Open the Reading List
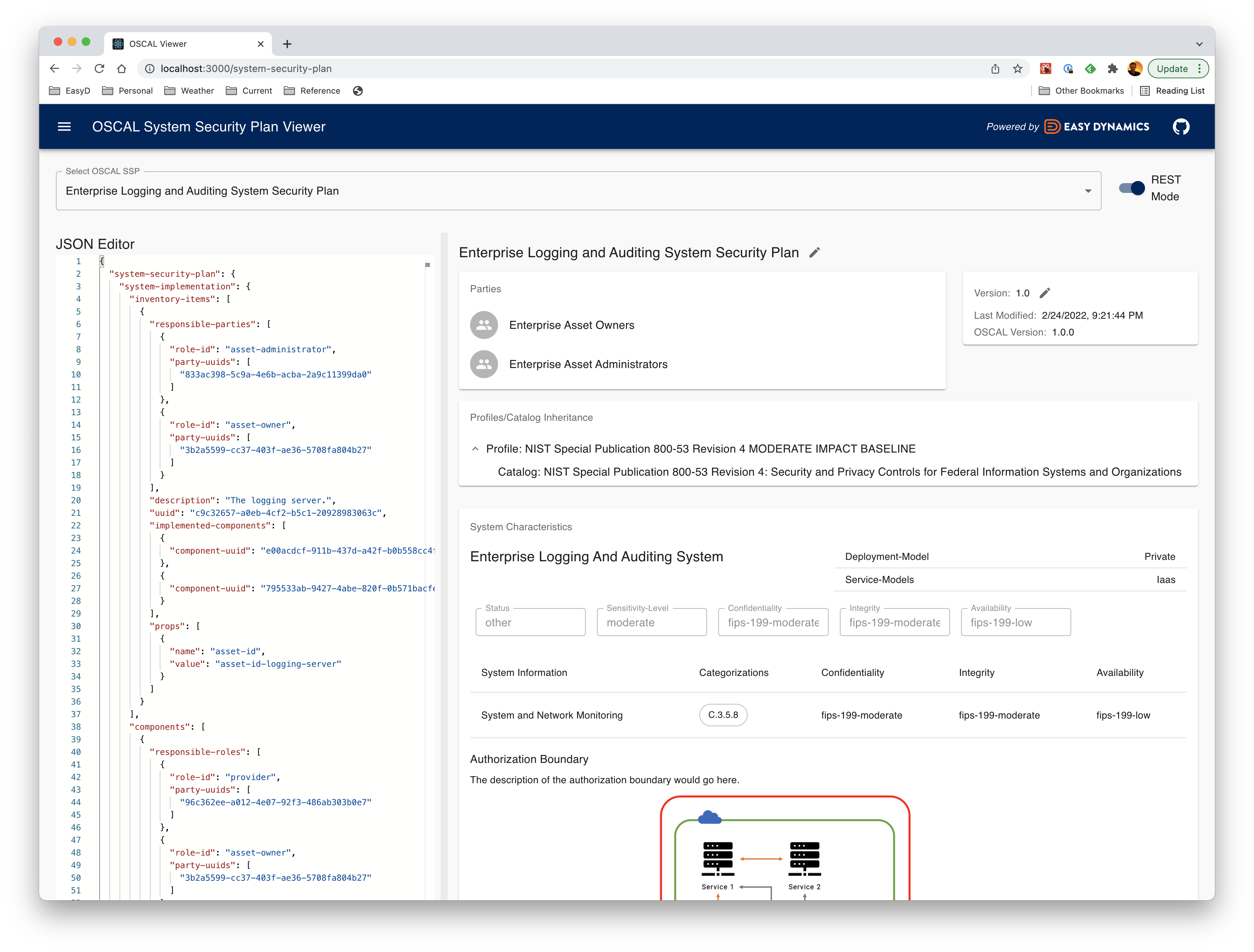 [x=1172, y=91]
